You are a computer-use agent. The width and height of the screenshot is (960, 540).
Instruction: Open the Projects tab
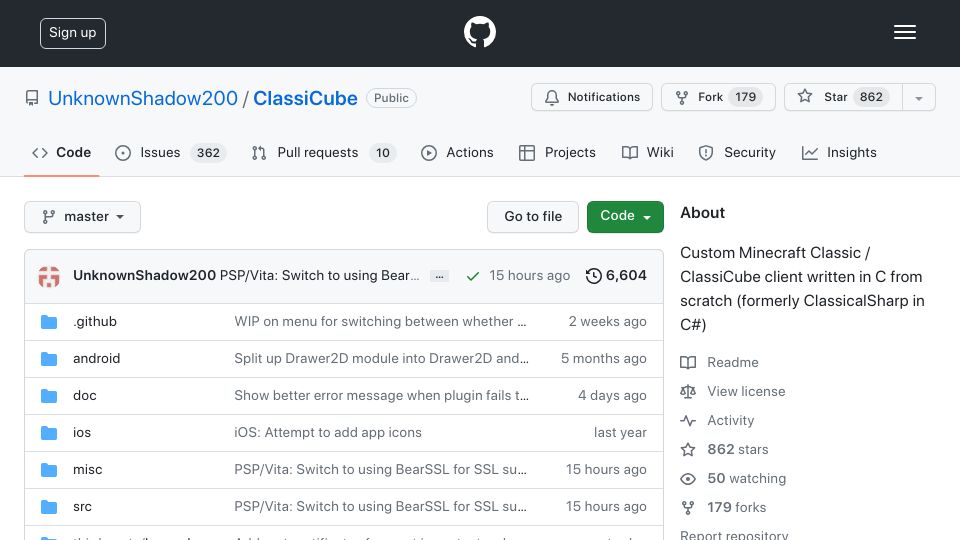click(x=557, y=152)
